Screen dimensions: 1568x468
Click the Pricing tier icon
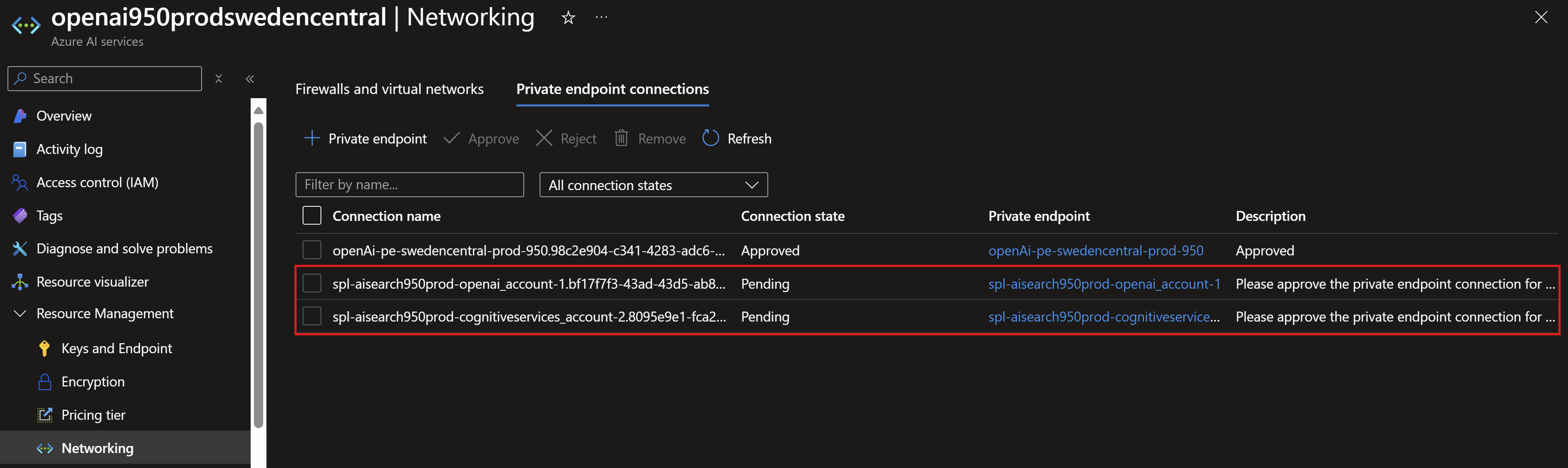click(44, 415)
